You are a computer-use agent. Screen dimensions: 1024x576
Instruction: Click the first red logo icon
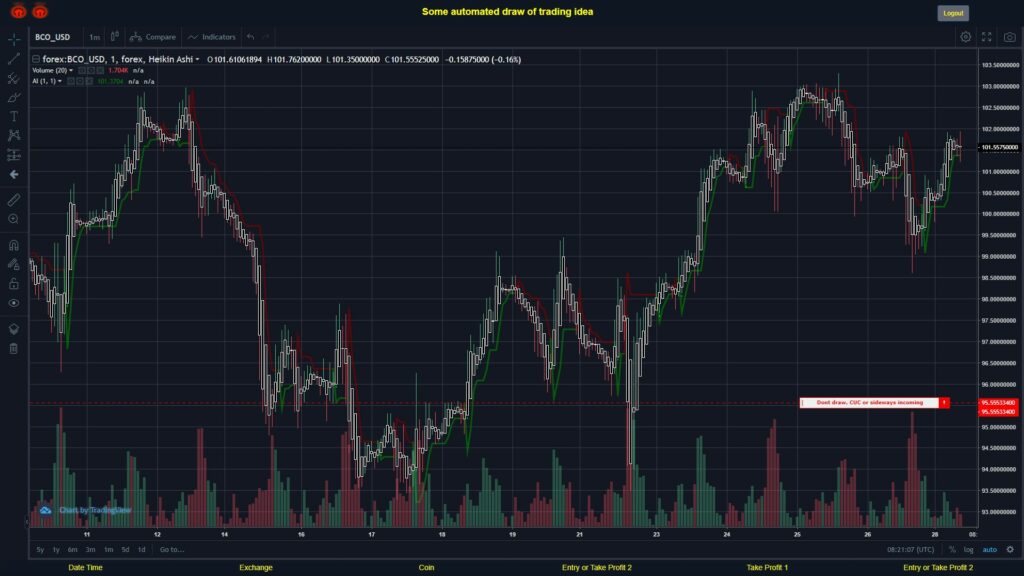(x=18, y=11)
